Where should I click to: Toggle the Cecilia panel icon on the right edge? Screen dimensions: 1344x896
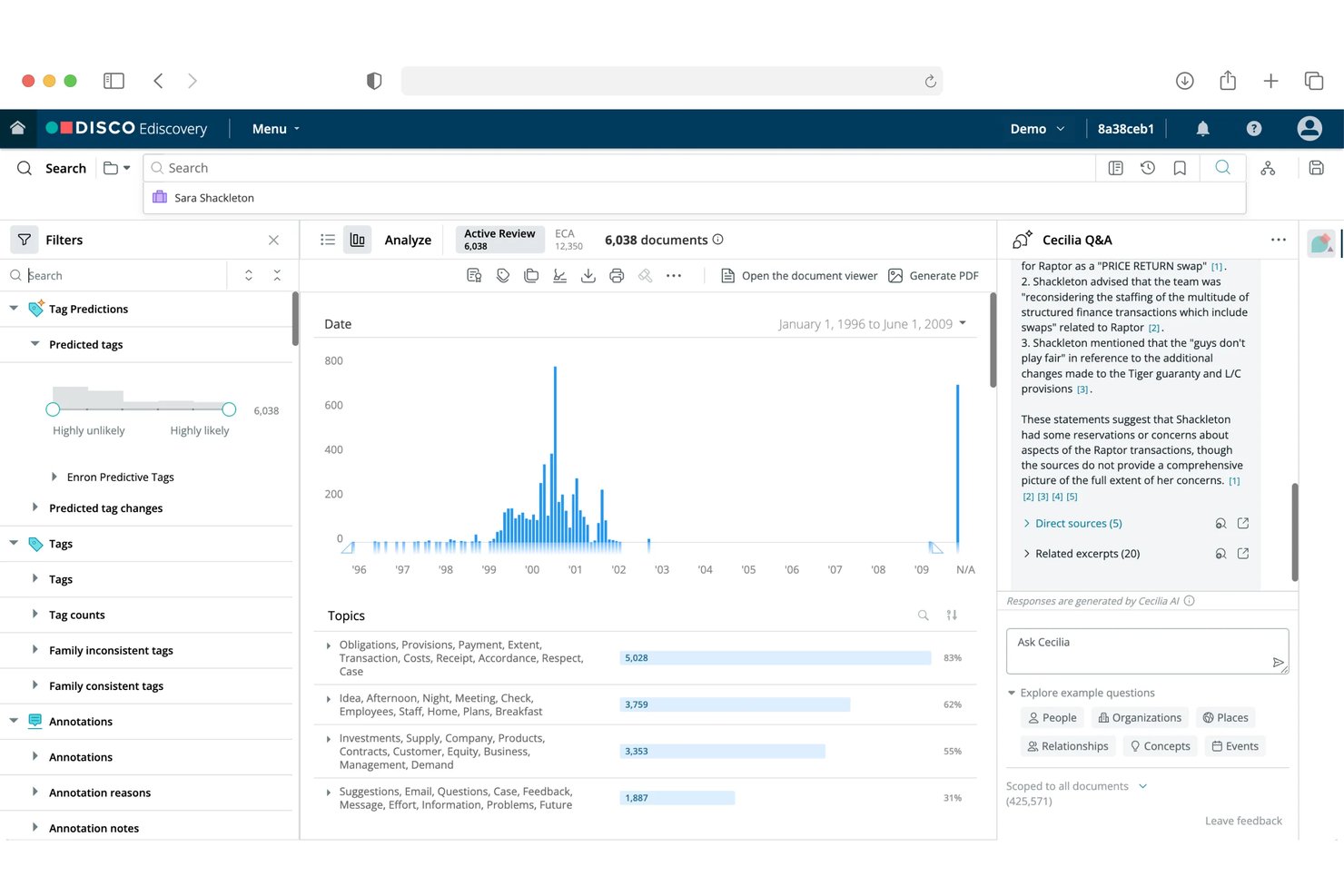click(x=1321, y=243)
